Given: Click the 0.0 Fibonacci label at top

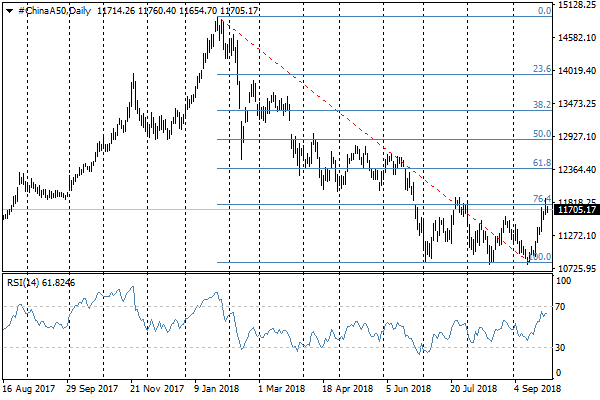Looking at the screenshot, I should tap(545, 11).
